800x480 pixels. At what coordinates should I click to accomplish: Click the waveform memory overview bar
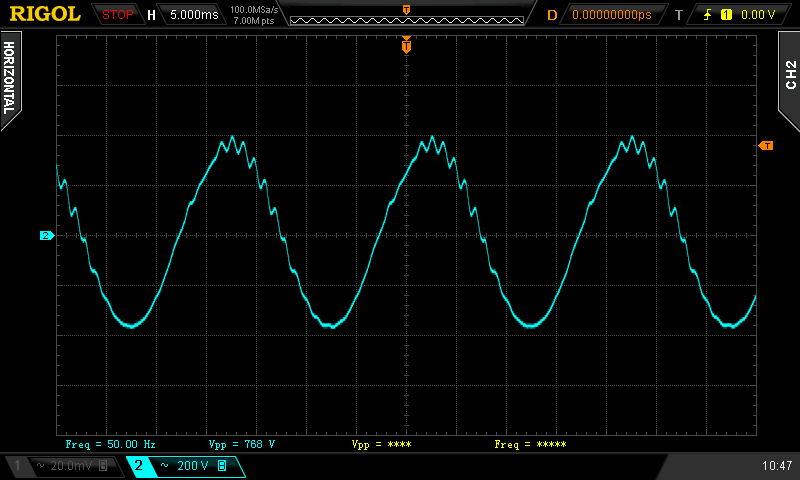pos(405,20)
